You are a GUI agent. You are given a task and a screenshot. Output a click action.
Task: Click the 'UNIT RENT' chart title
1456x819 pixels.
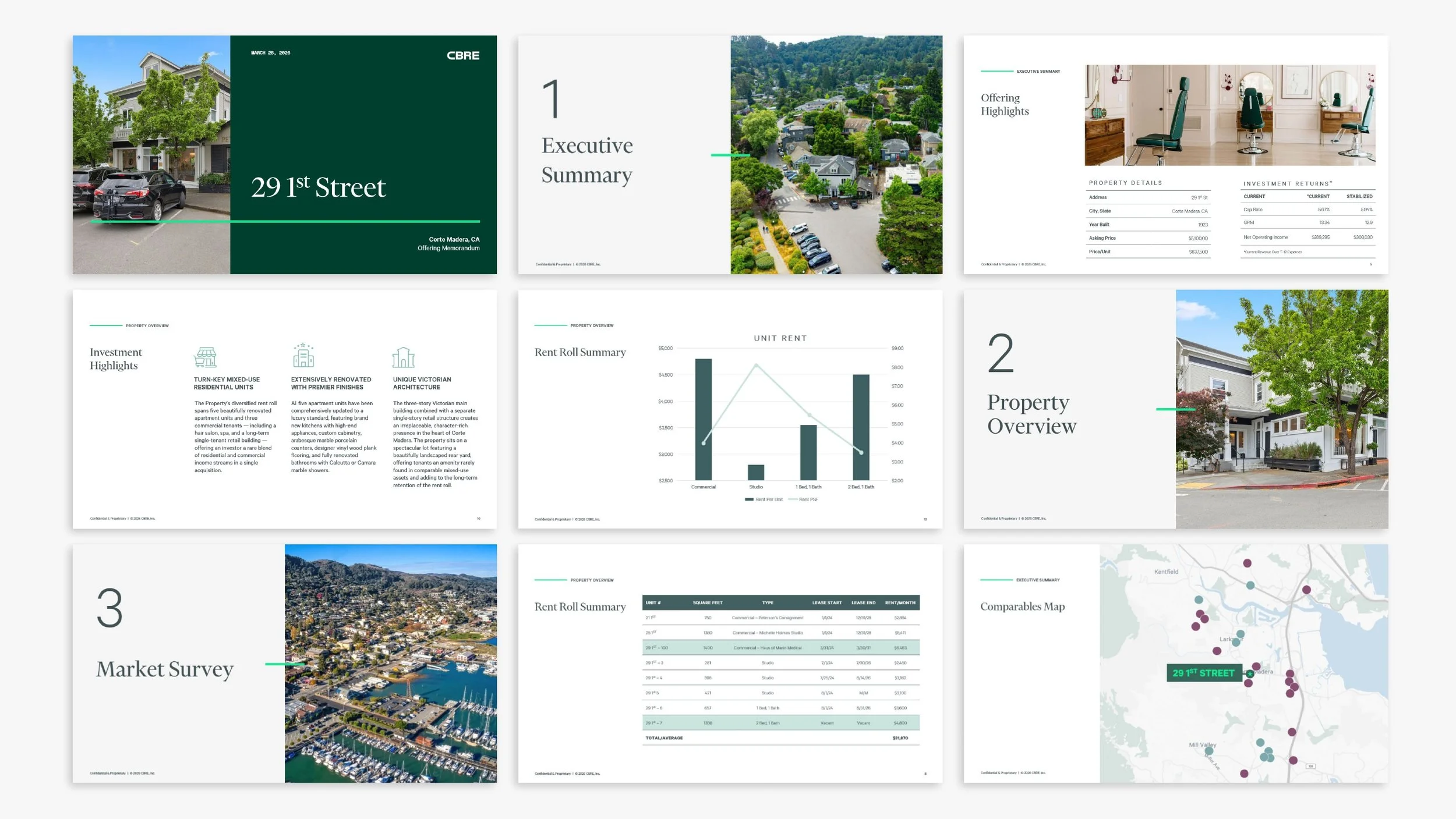pyautogui.click(x=780, y=338)
